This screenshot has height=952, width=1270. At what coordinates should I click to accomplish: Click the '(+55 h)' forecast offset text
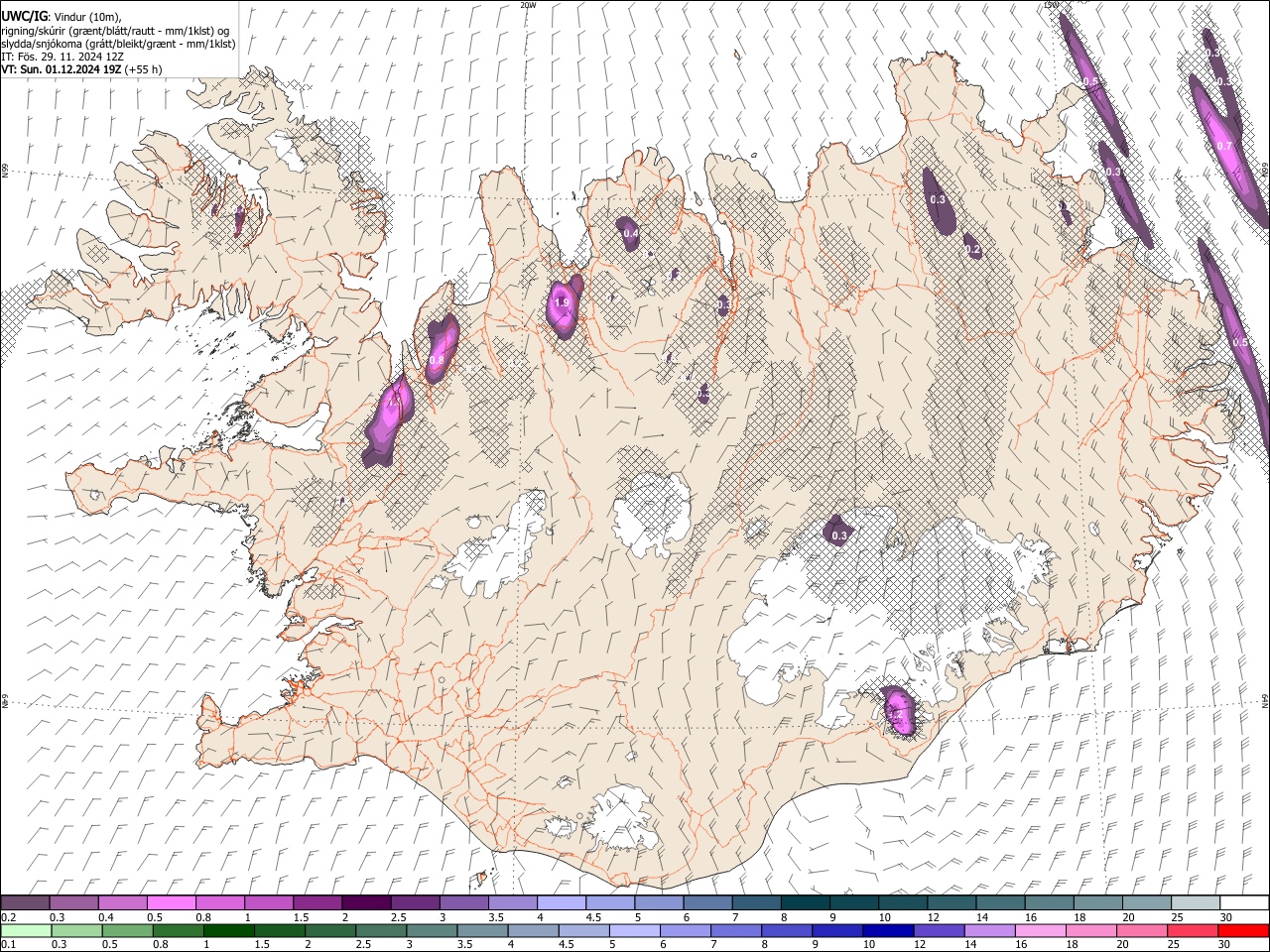(x=143, y=69)
